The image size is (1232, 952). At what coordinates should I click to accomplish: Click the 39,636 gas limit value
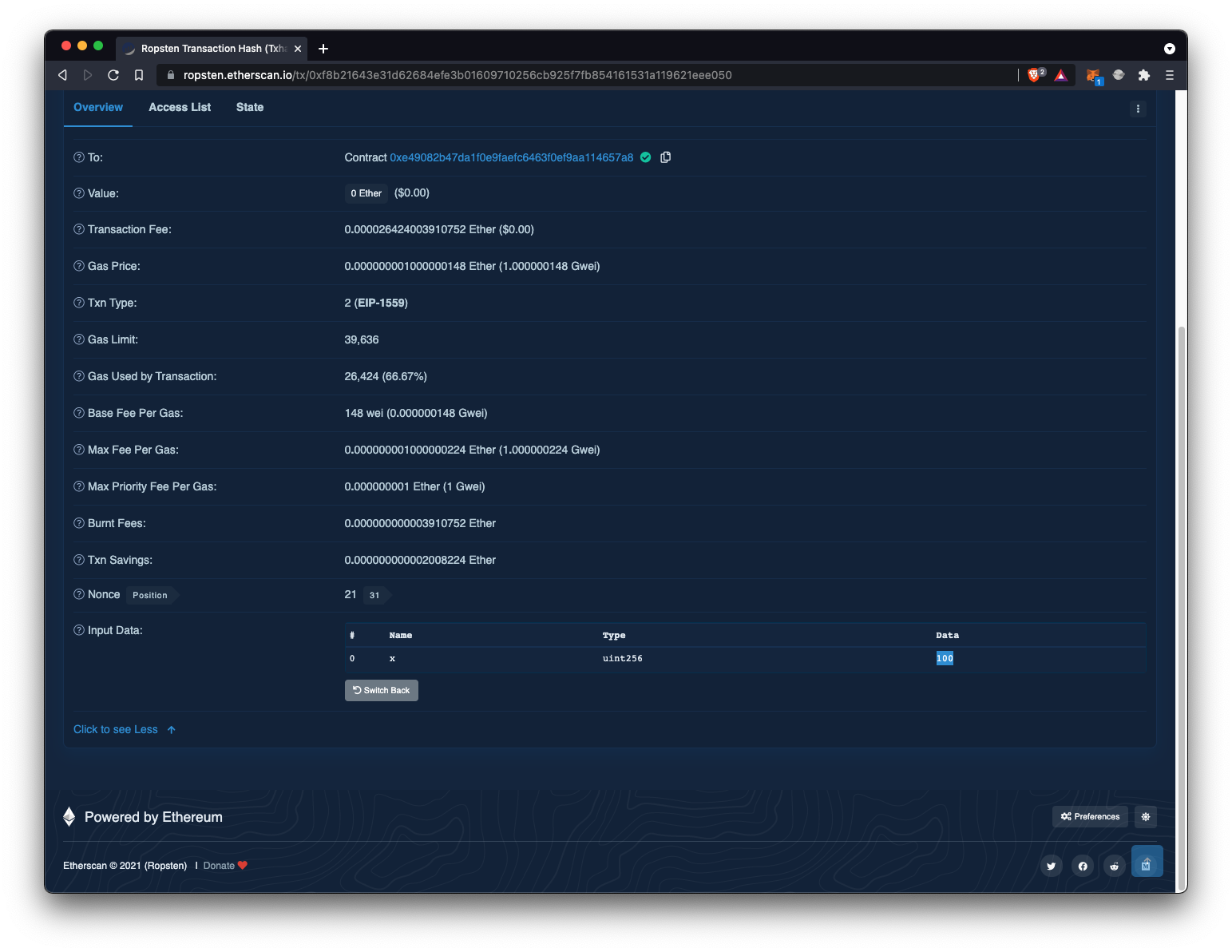point(362,339)
